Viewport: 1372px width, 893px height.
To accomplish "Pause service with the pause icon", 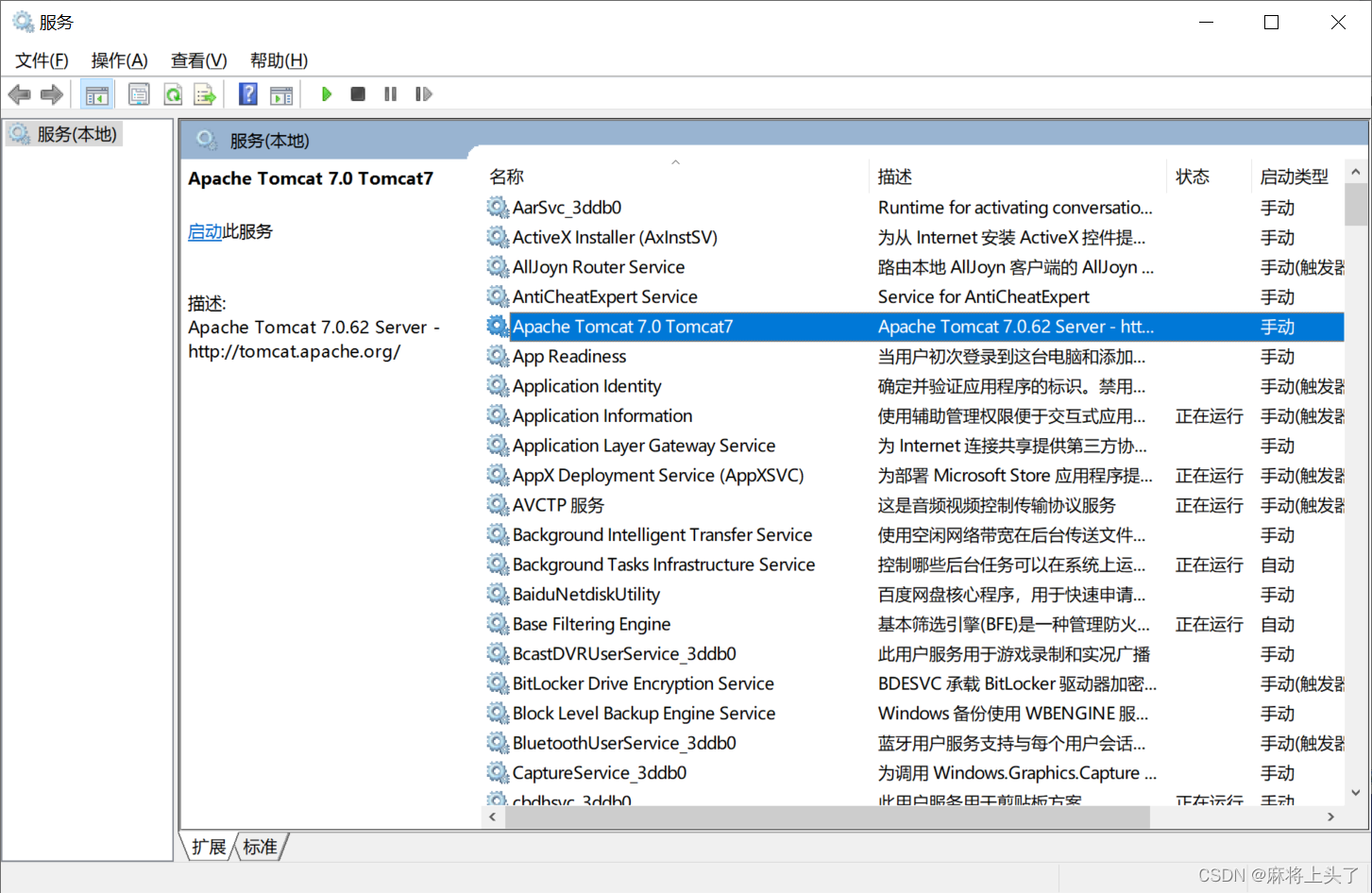I will (390, 94).
